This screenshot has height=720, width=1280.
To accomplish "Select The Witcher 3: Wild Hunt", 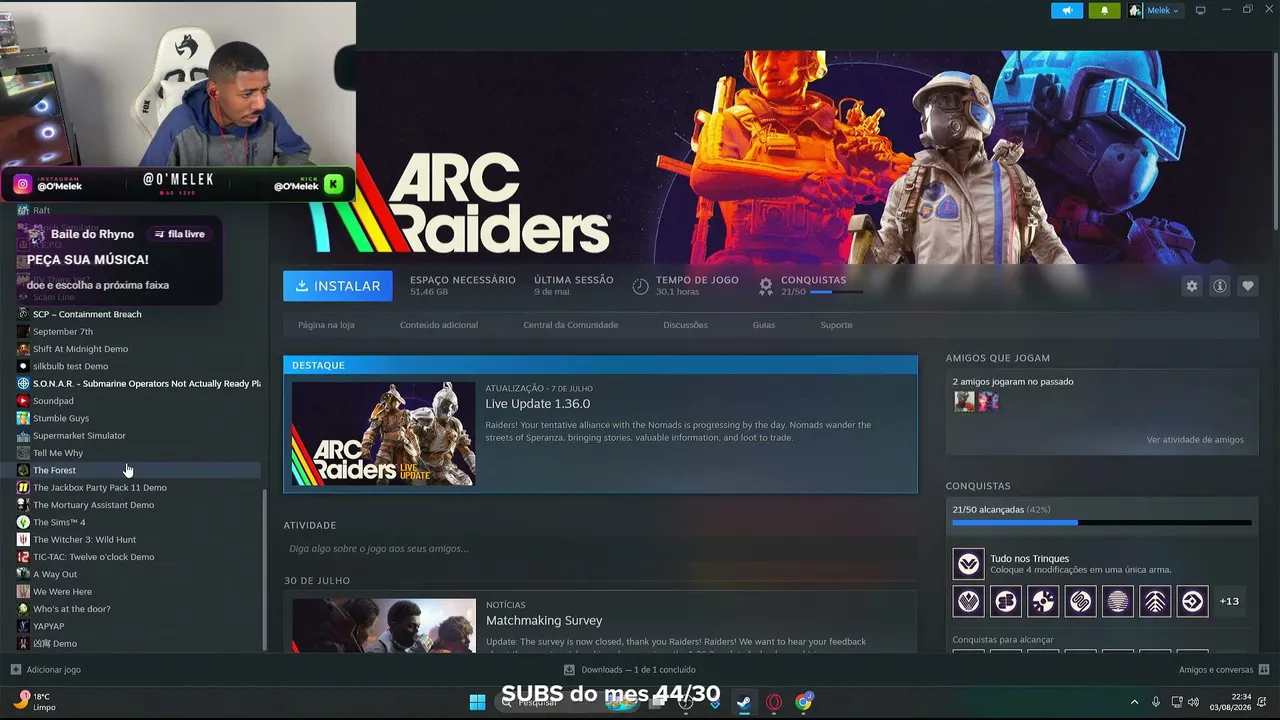I will 84,540.
